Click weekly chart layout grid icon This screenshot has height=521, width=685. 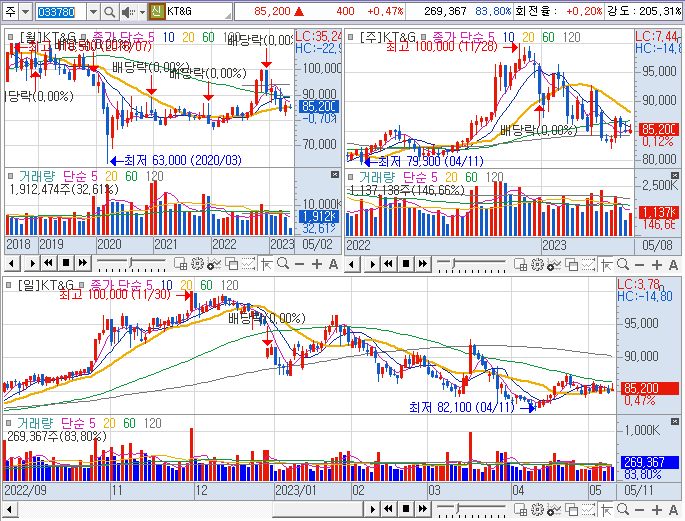pos(520,264)
